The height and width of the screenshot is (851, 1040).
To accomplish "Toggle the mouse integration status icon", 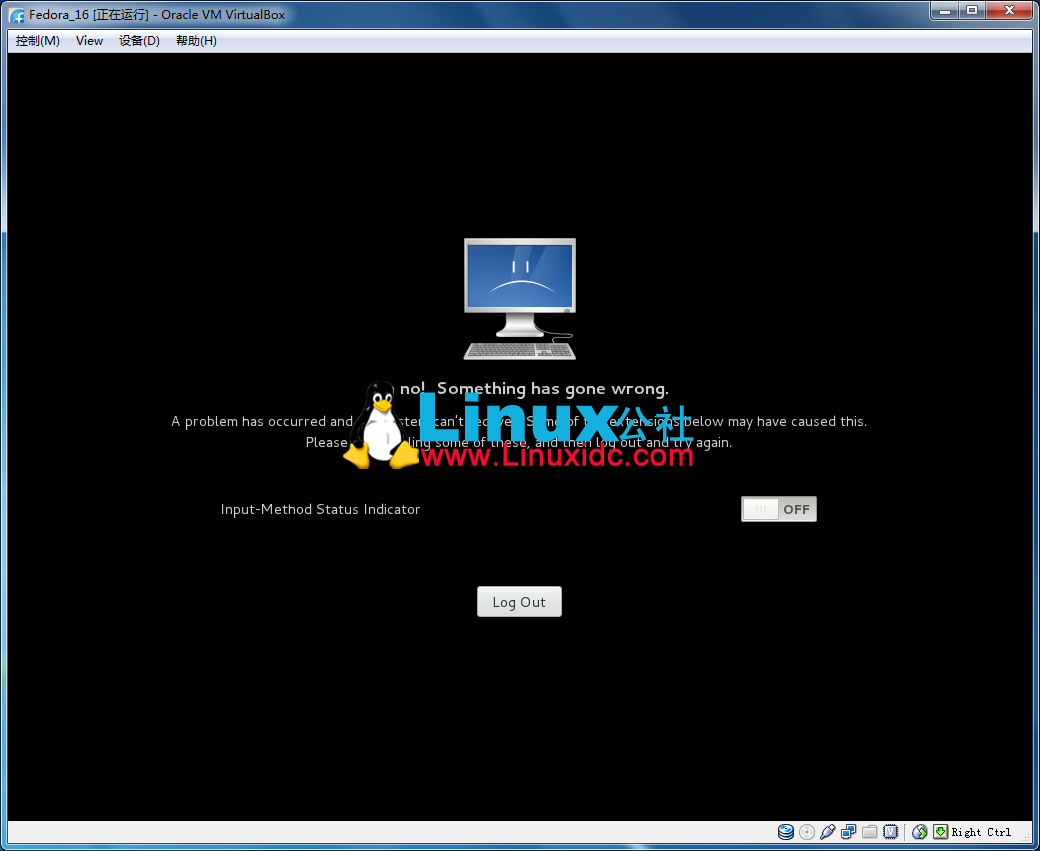I will point(919,831).
